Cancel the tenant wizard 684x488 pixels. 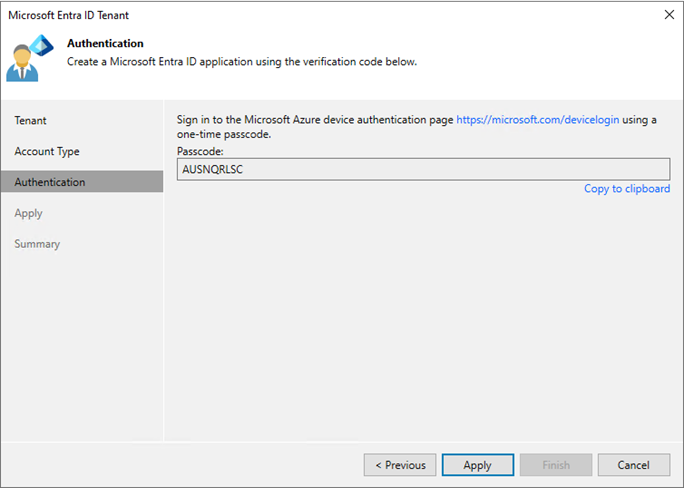(x=634, y=465)
